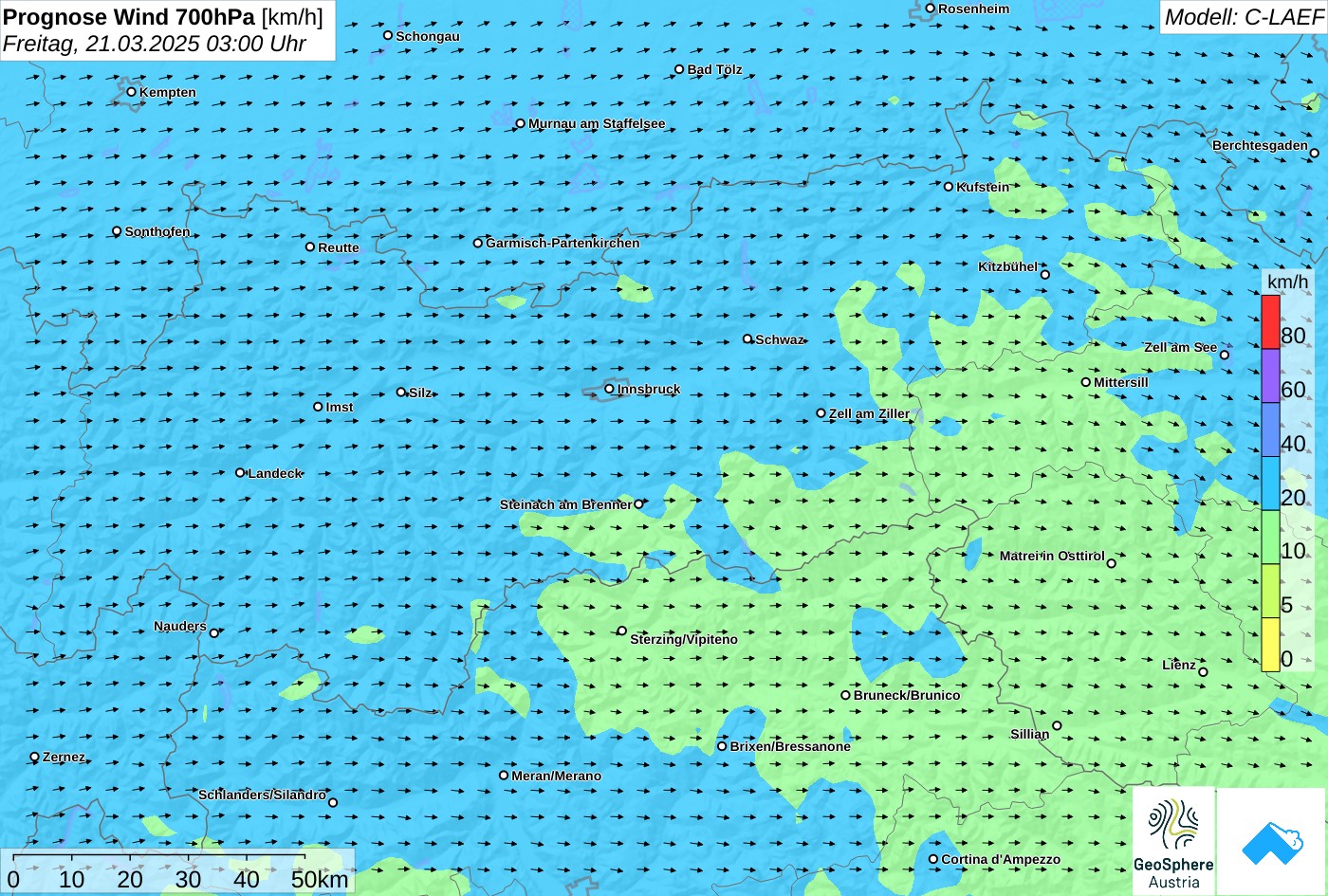Select the Kempten marker
Screen dimensions: 1328x896
coord(131,92)
